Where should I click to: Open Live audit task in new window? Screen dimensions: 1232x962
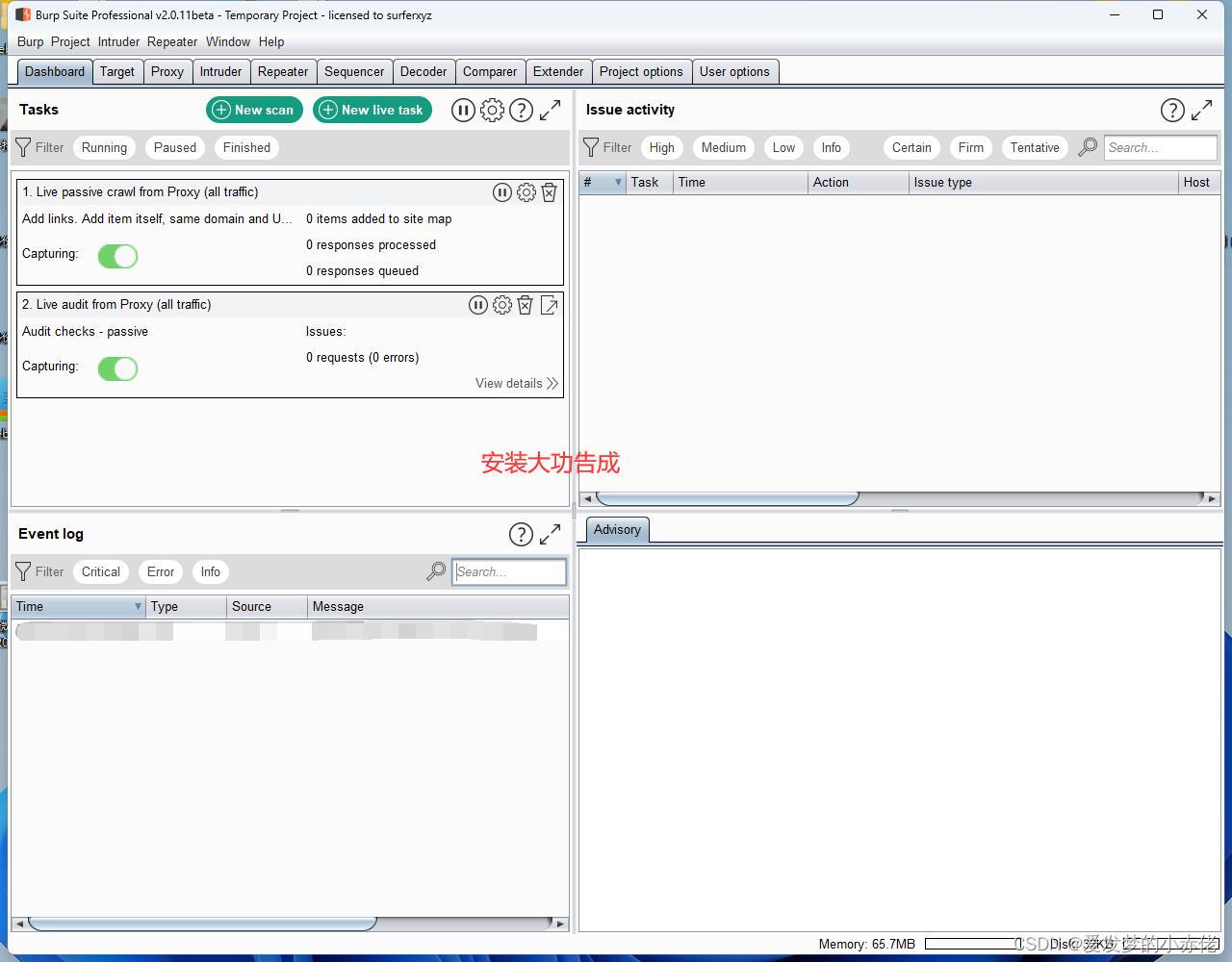(550, 305)
